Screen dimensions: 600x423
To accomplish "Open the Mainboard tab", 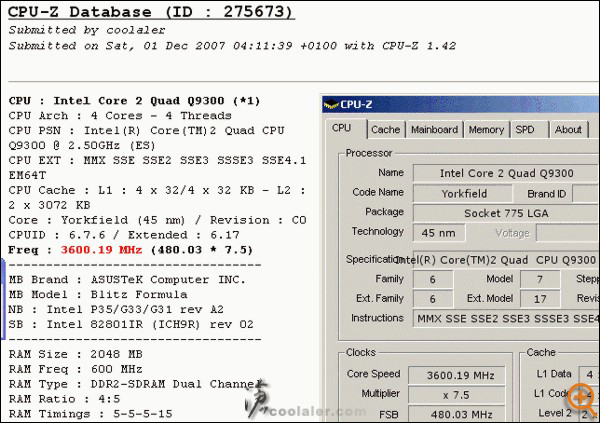I will (x=434, y=130).
